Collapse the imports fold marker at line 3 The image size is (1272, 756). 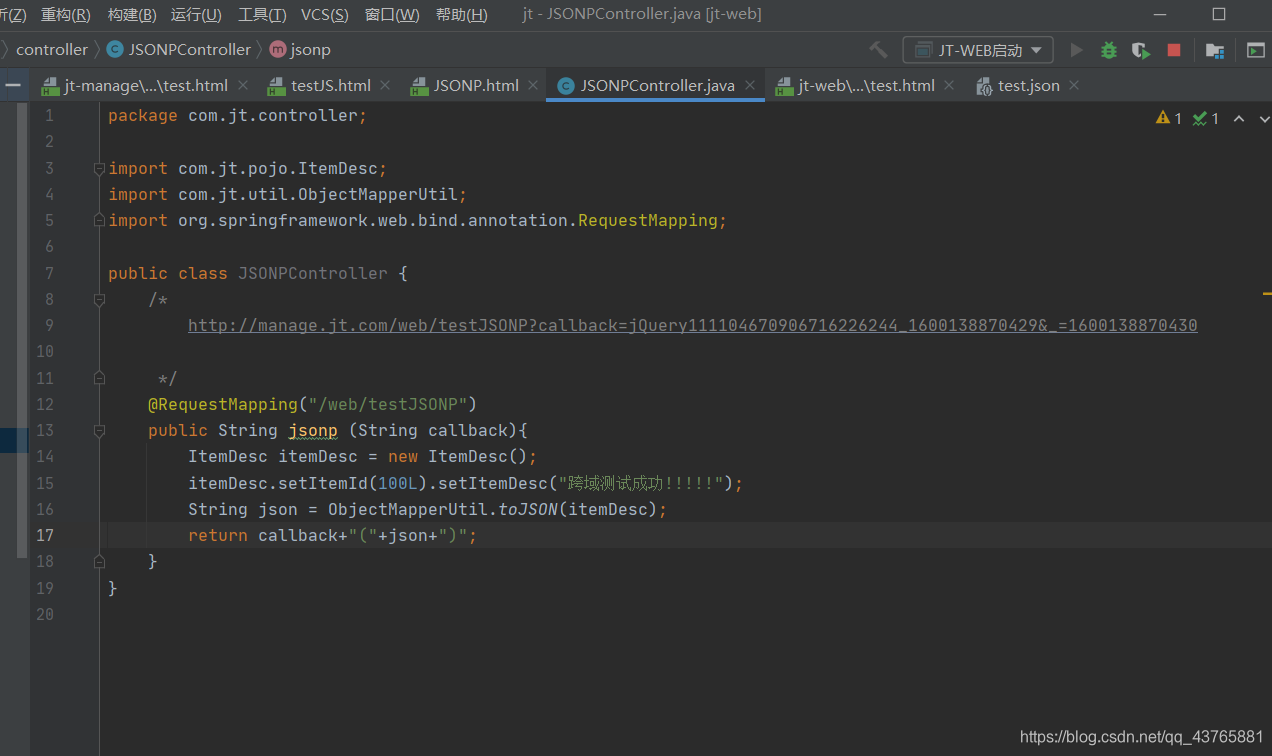99,168
